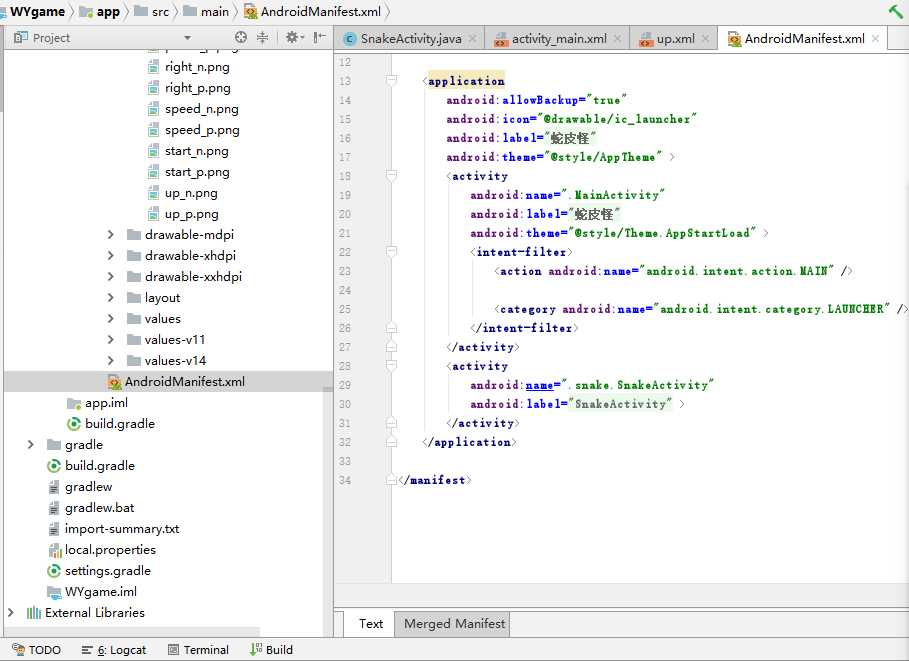The height and width of the screenshot is (661, 909).
Task: Expand the layout folder
Action: [110, 297]
